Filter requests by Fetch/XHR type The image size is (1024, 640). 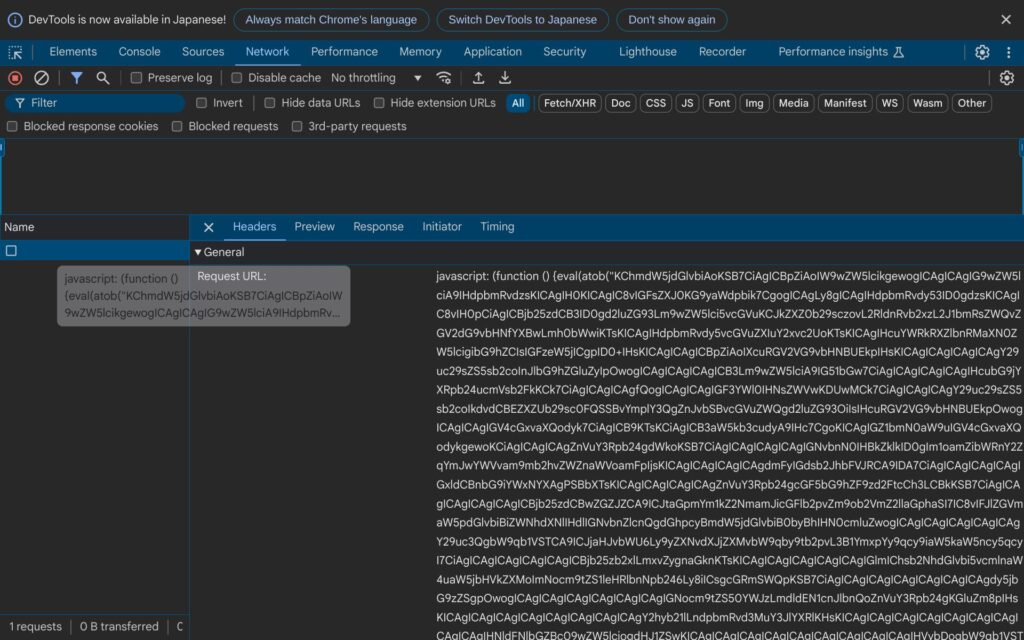570,103
